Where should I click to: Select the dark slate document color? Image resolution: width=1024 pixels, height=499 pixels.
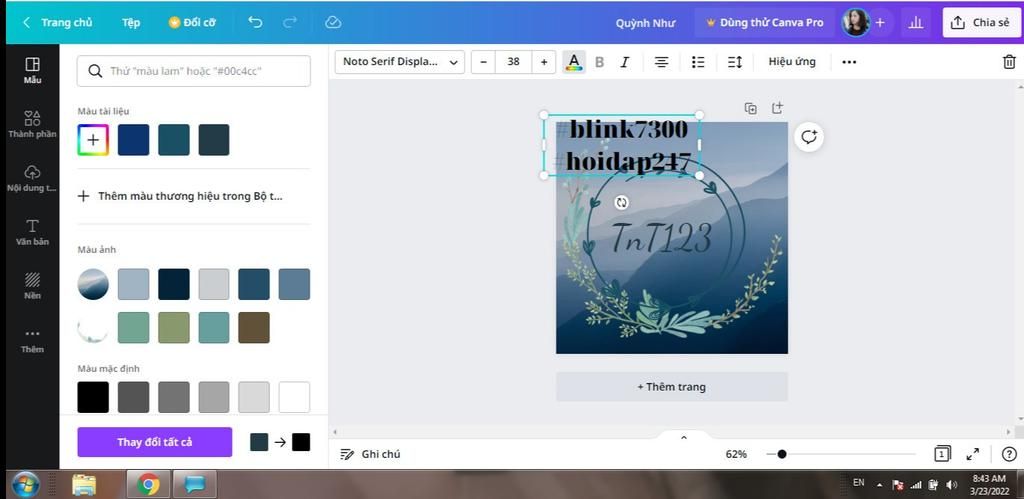coord(214,140)
